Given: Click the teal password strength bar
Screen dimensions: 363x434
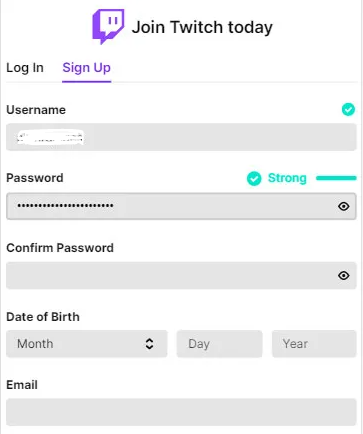Looking at the screenshot, I should [x=336, y=178].
